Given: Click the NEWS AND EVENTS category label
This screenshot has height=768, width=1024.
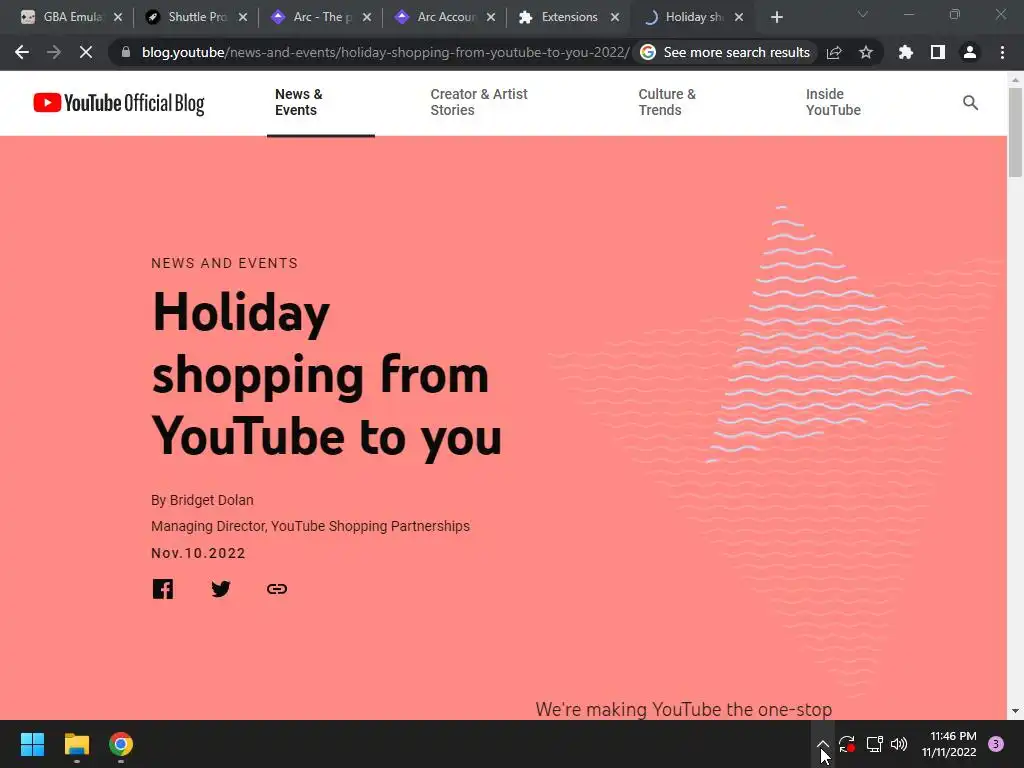Looking at the screenshot, I should tap(225, 263).
